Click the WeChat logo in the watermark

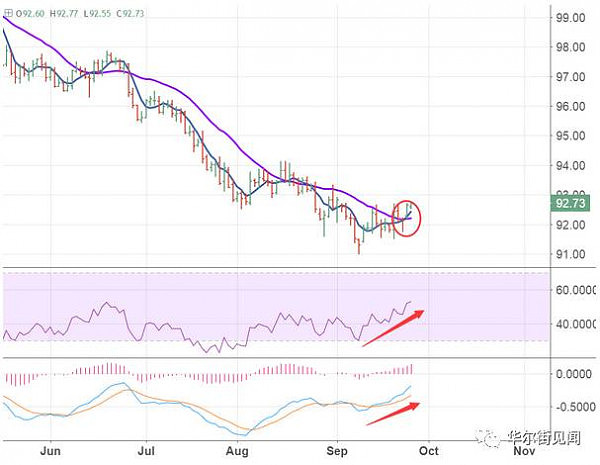(x=488, y=438)
